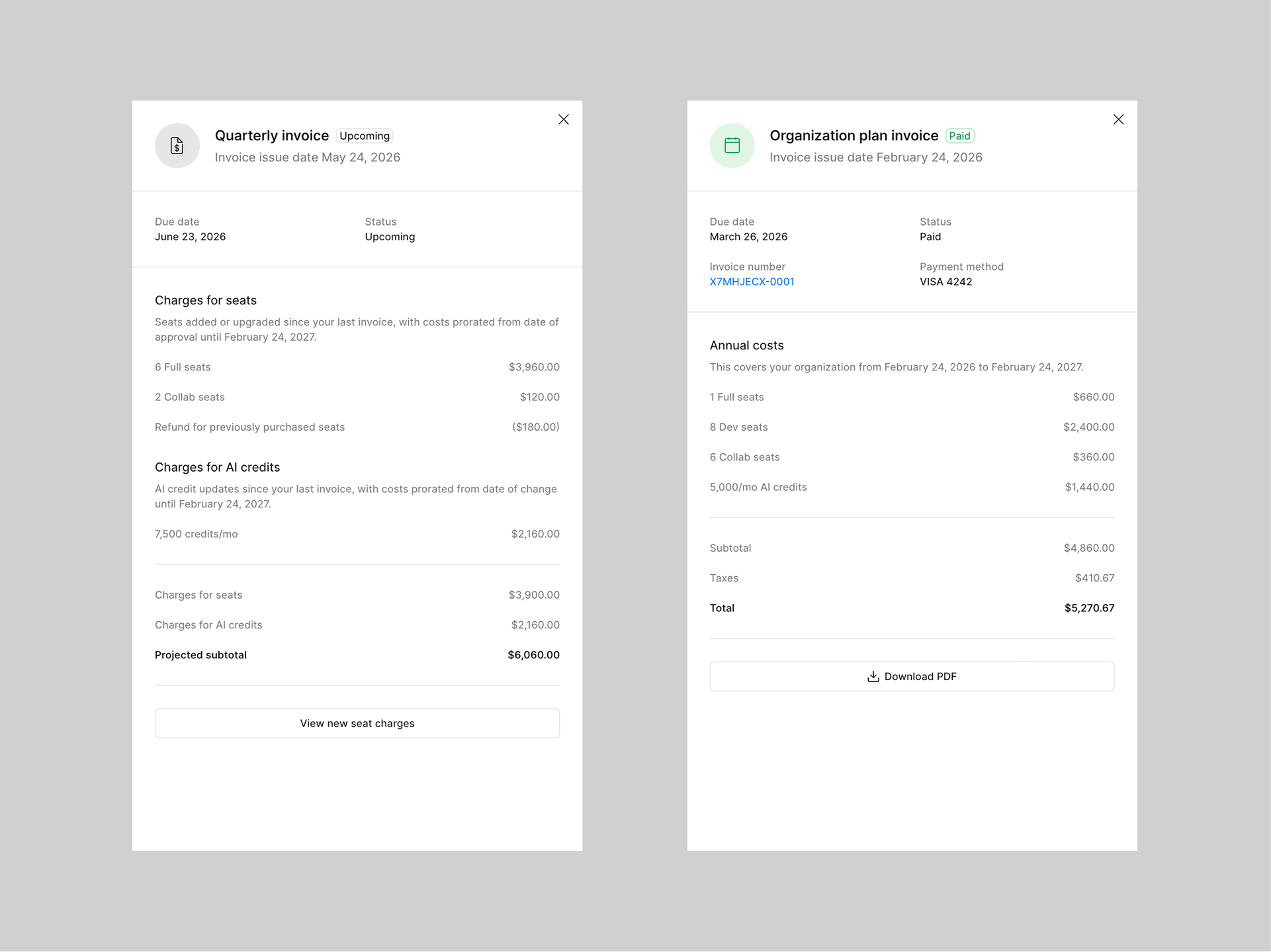Select the Charges for AI credits heading
1271x952 pixels.
pyautogui.click(x=217, y=467)
